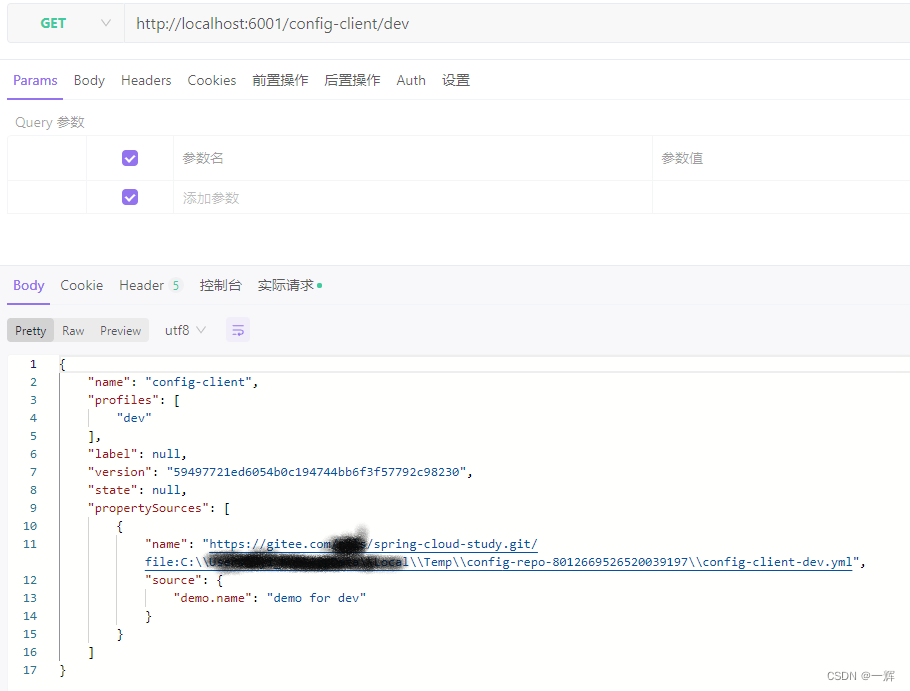Open the request Body tab
The height and width of the screenshot is (691, 910).
coord(89,80)
